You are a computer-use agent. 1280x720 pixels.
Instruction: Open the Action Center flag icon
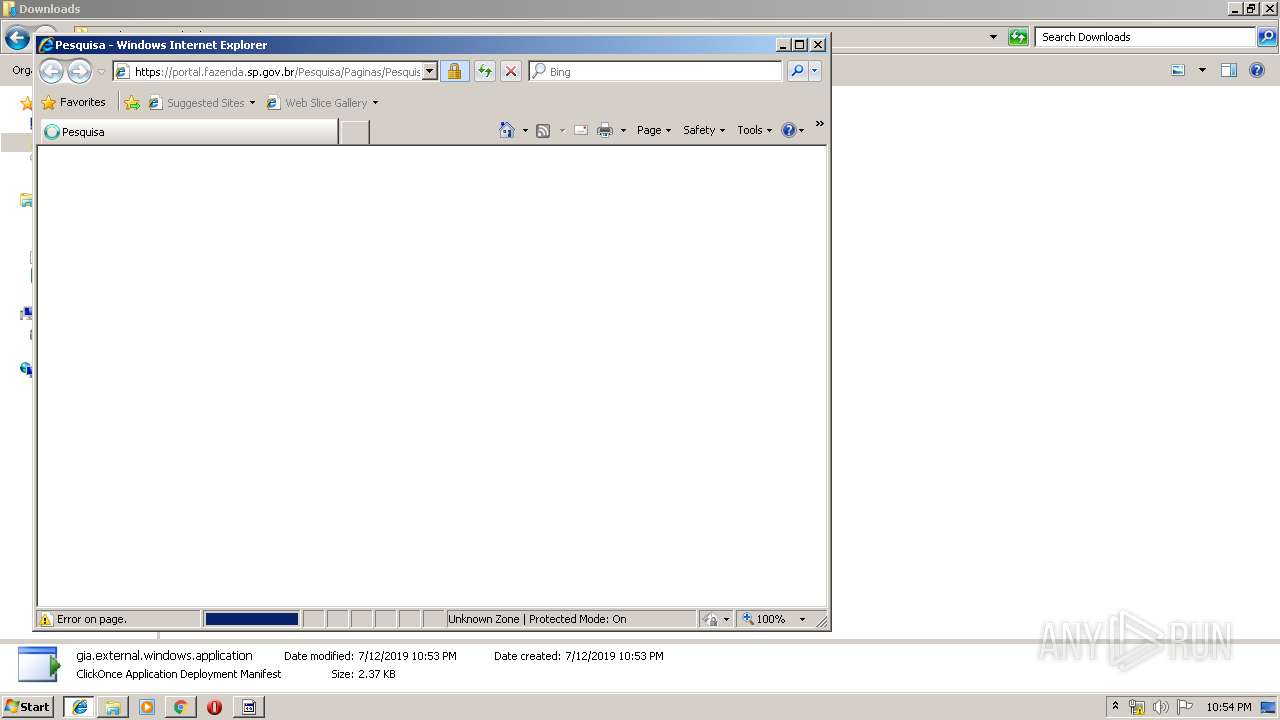coord(1184,707)
